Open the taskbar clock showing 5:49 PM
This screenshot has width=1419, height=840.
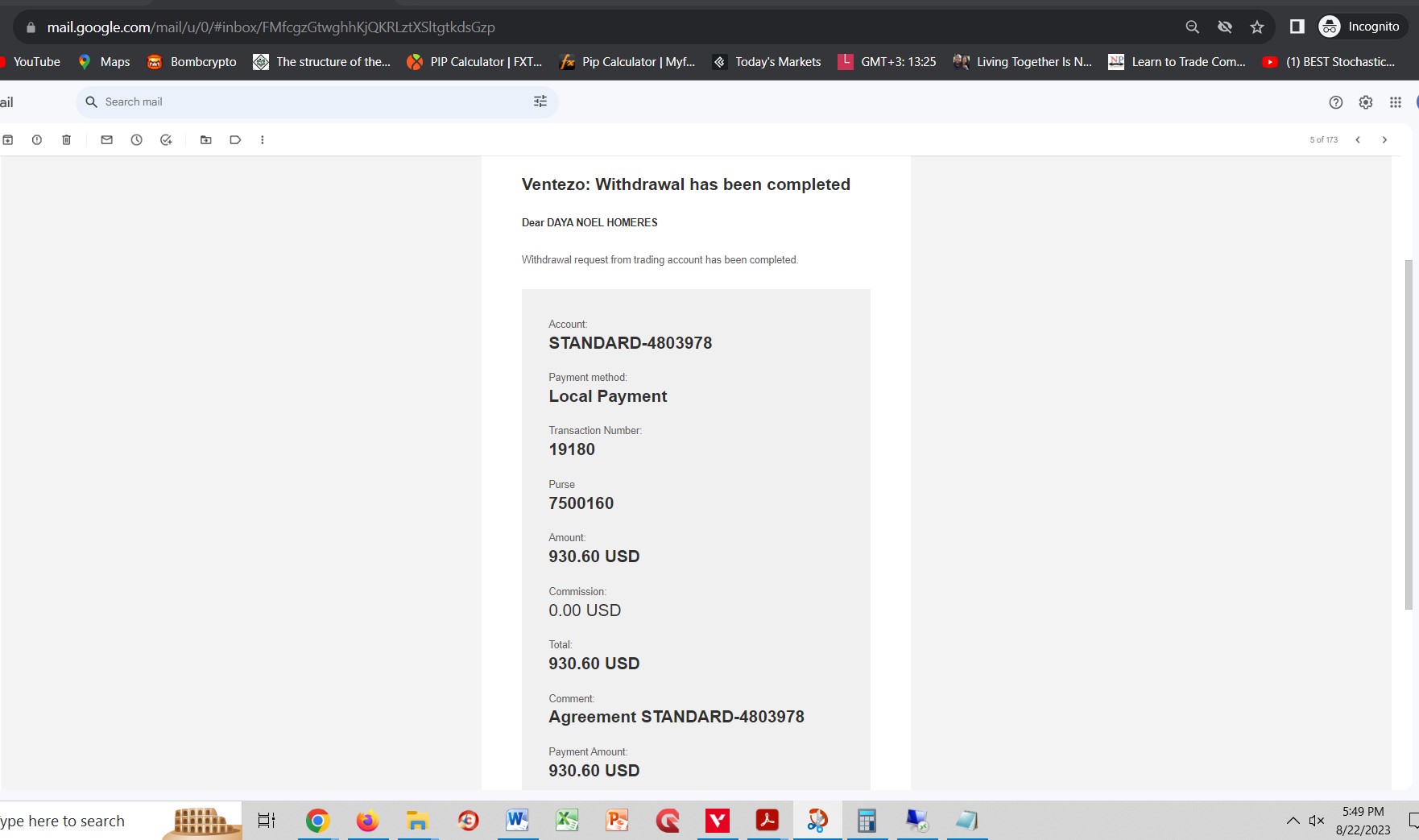pos(1363,821)
